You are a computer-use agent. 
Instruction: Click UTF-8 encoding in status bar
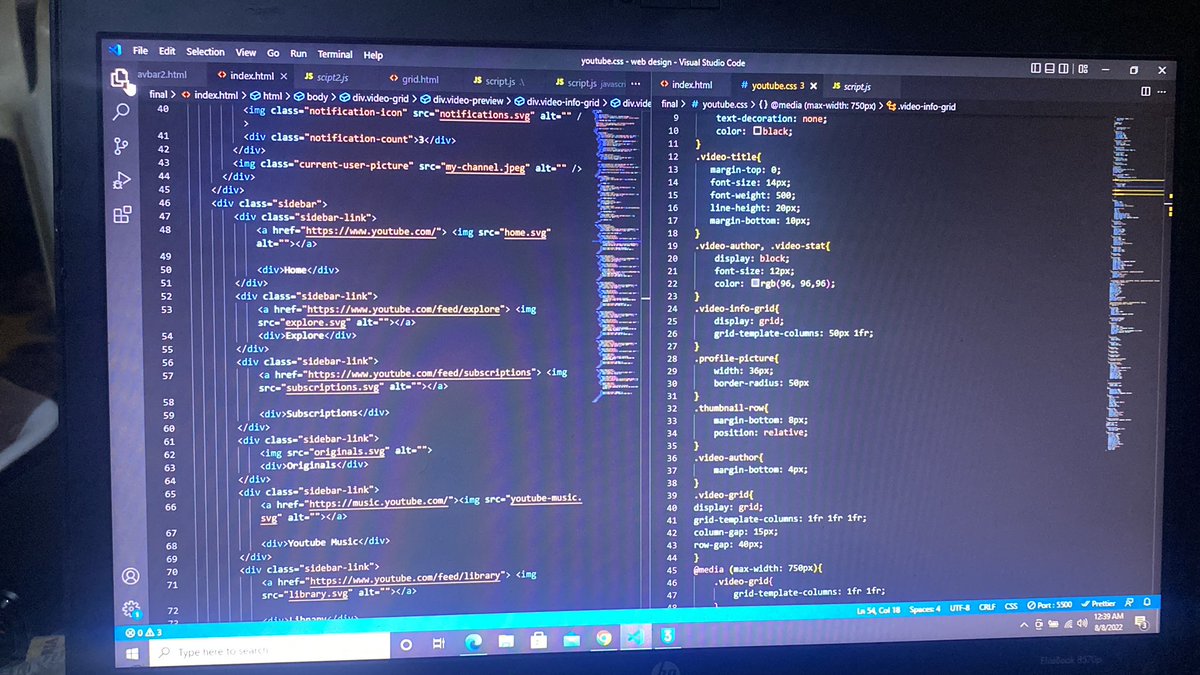click(960, 608)
